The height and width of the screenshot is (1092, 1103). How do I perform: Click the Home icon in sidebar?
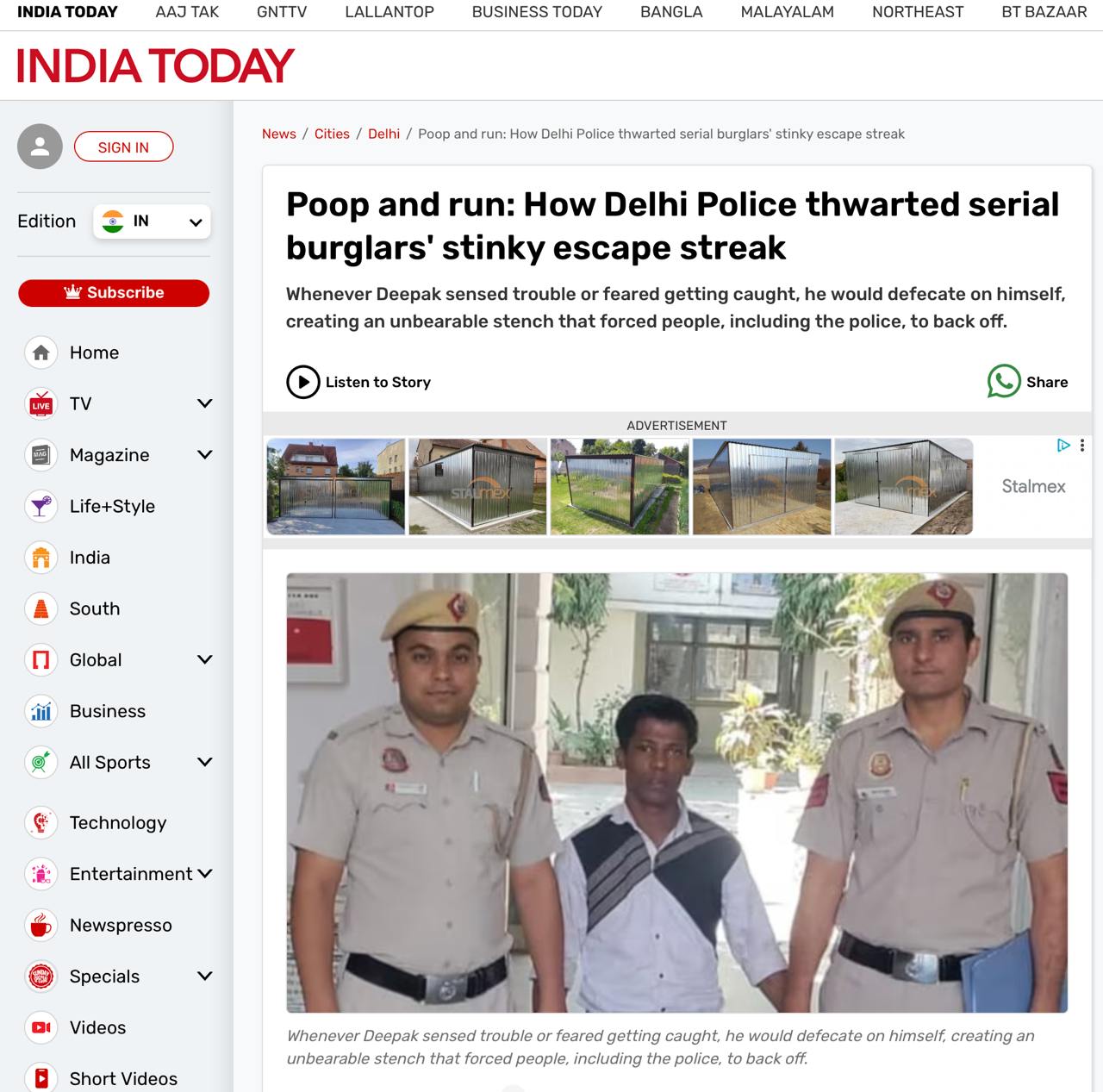[x=41, y=353]
